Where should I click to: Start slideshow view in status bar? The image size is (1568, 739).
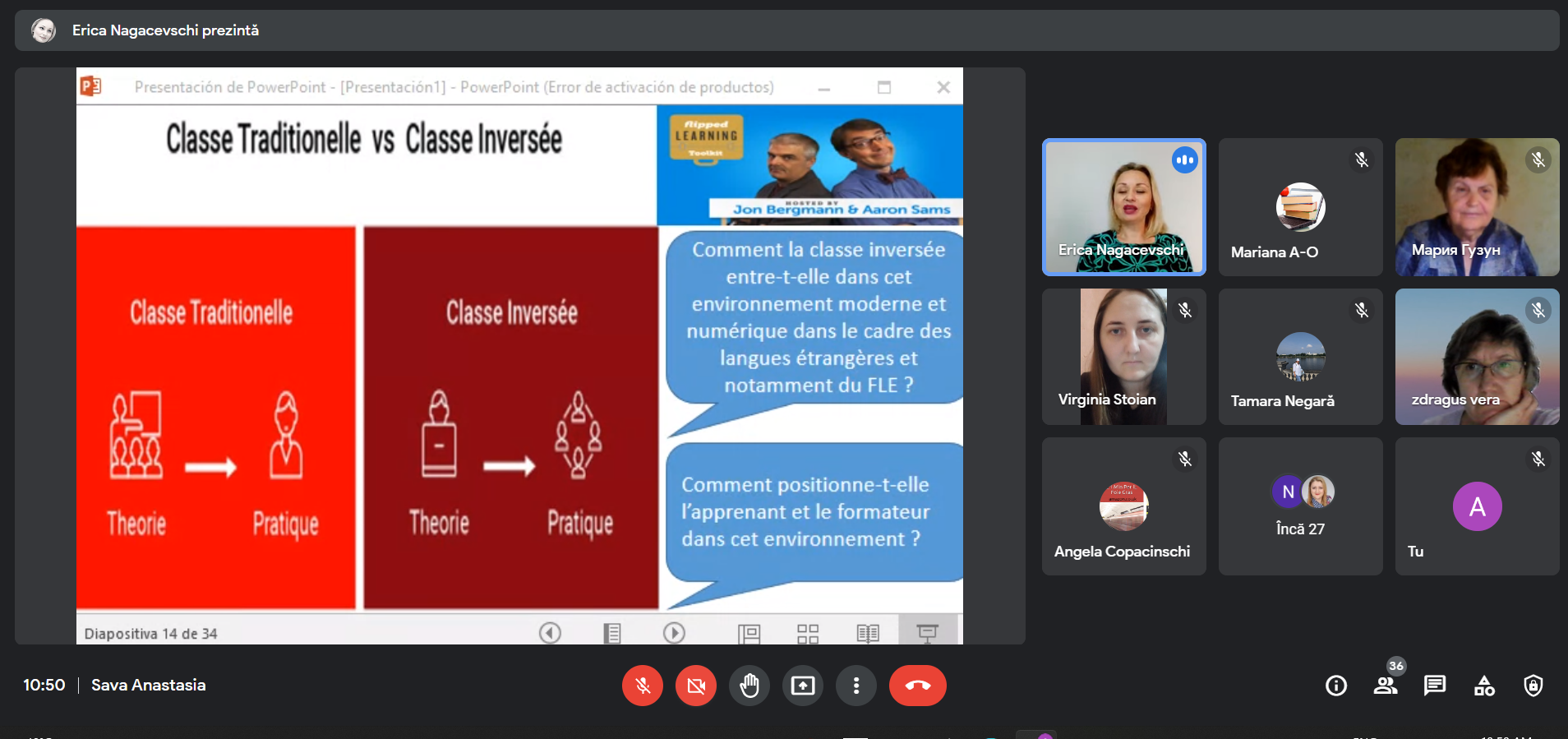(928, 632)
